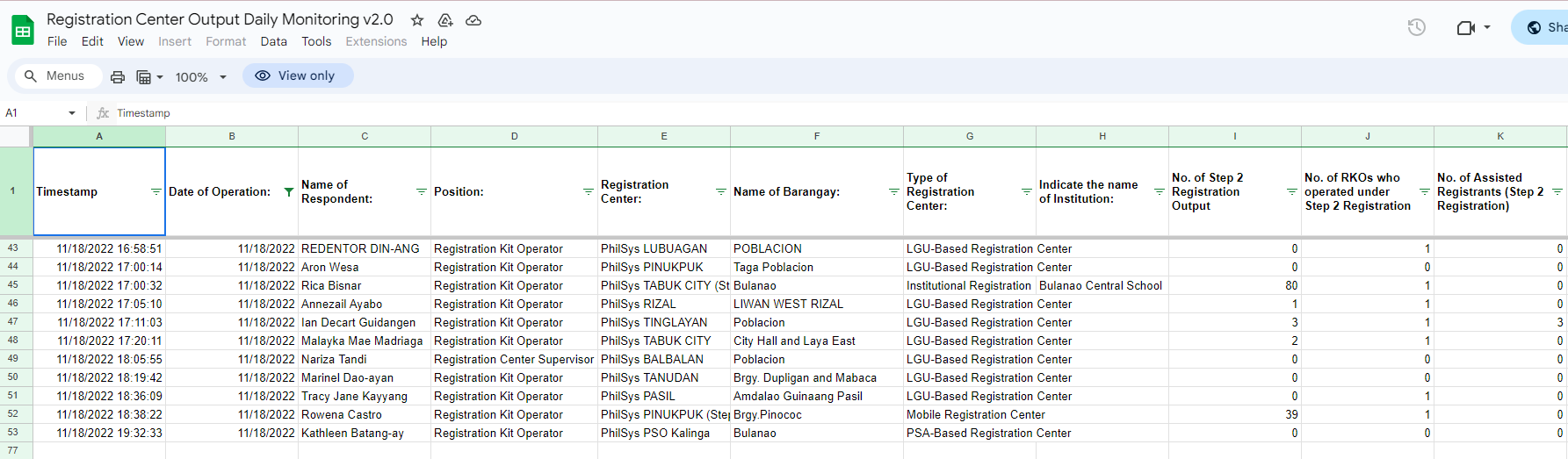Click cell Brgy. Dupligan and Mabaca
The image size is (1568, 459).
816,377
